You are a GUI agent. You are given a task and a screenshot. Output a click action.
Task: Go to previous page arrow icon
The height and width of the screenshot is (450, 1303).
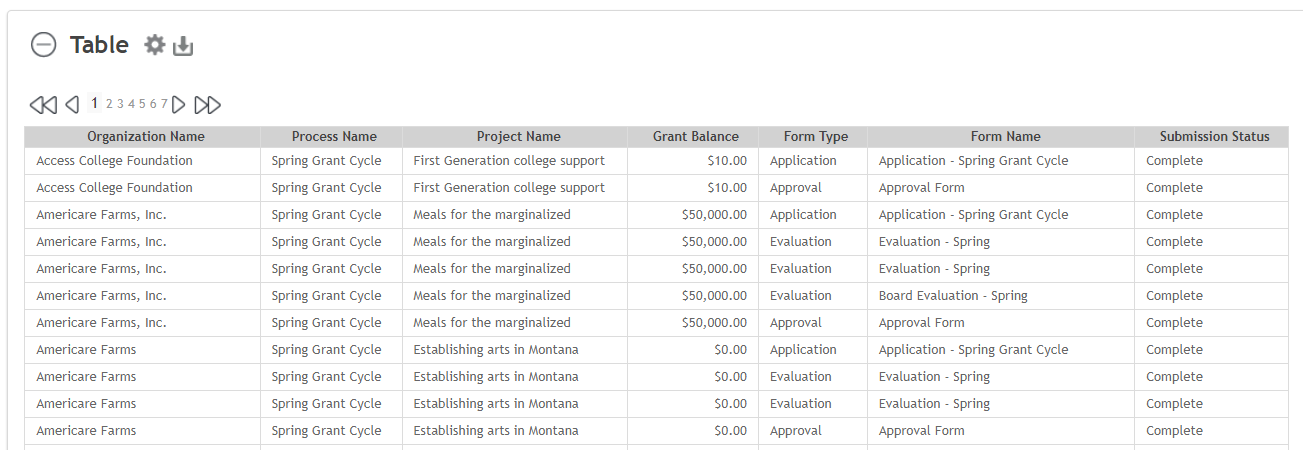72,104
